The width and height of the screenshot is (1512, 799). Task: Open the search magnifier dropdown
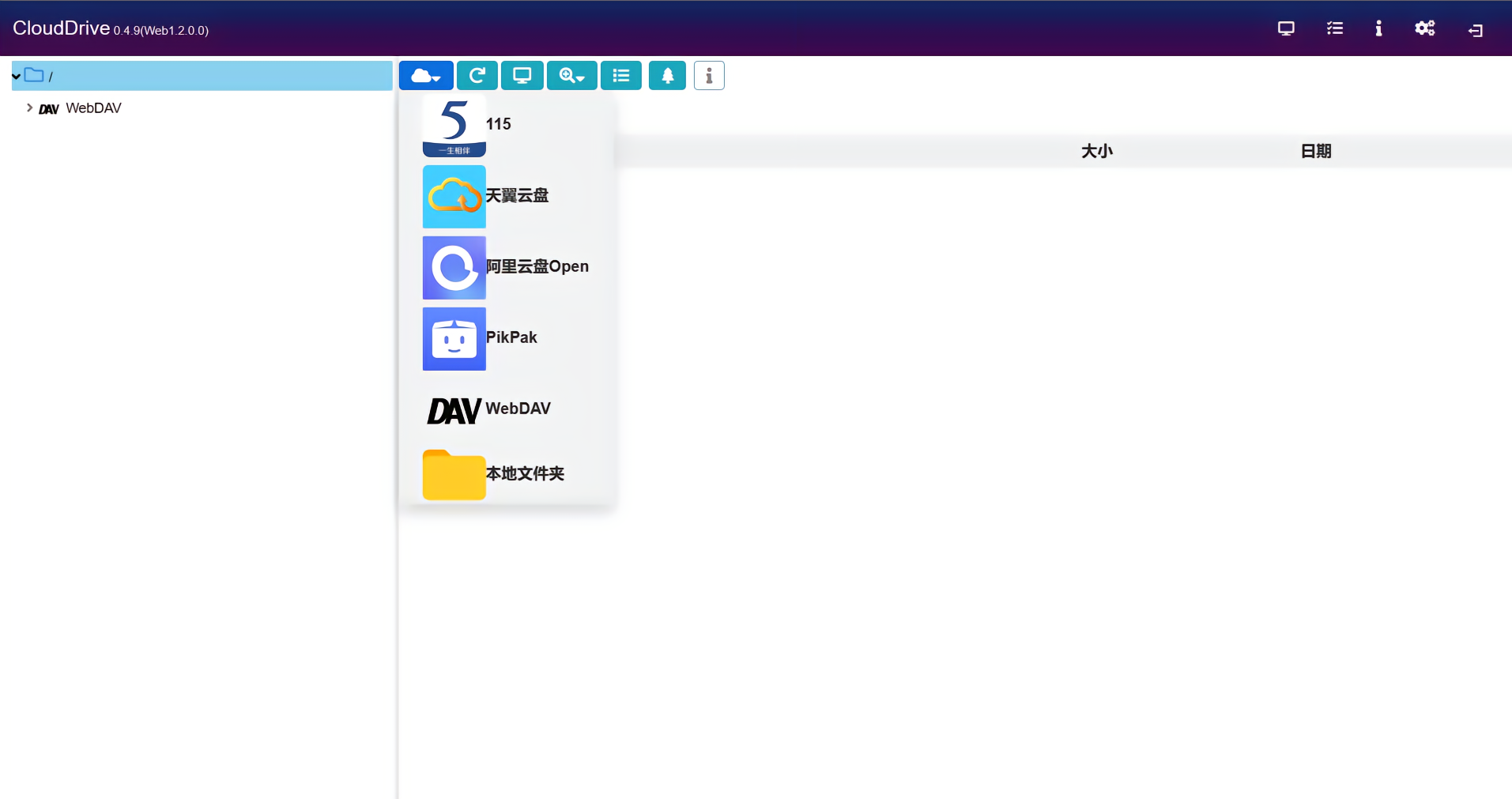tap(571, 76)
